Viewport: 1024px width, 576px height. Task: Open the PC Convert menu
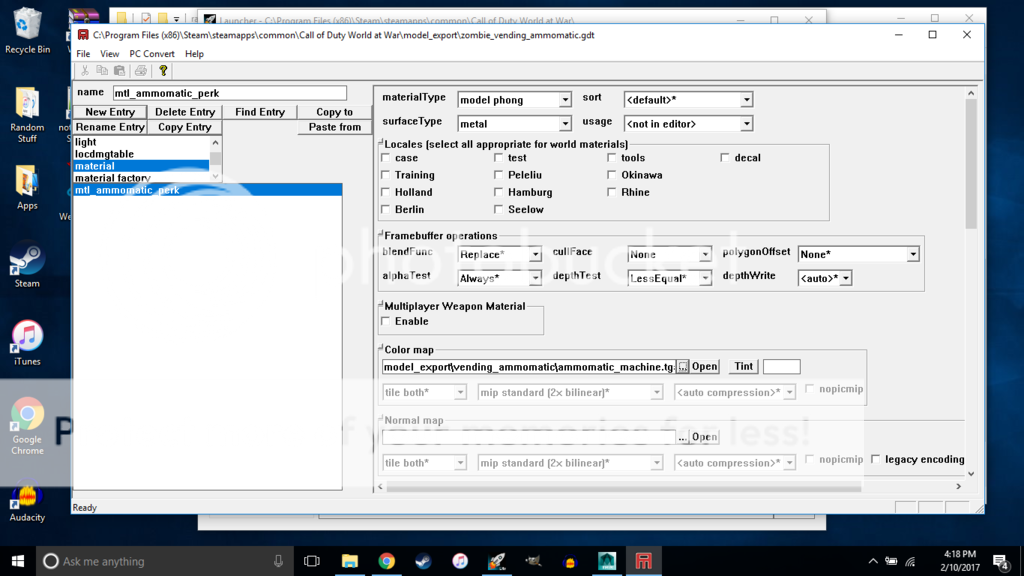pos(152,54)
